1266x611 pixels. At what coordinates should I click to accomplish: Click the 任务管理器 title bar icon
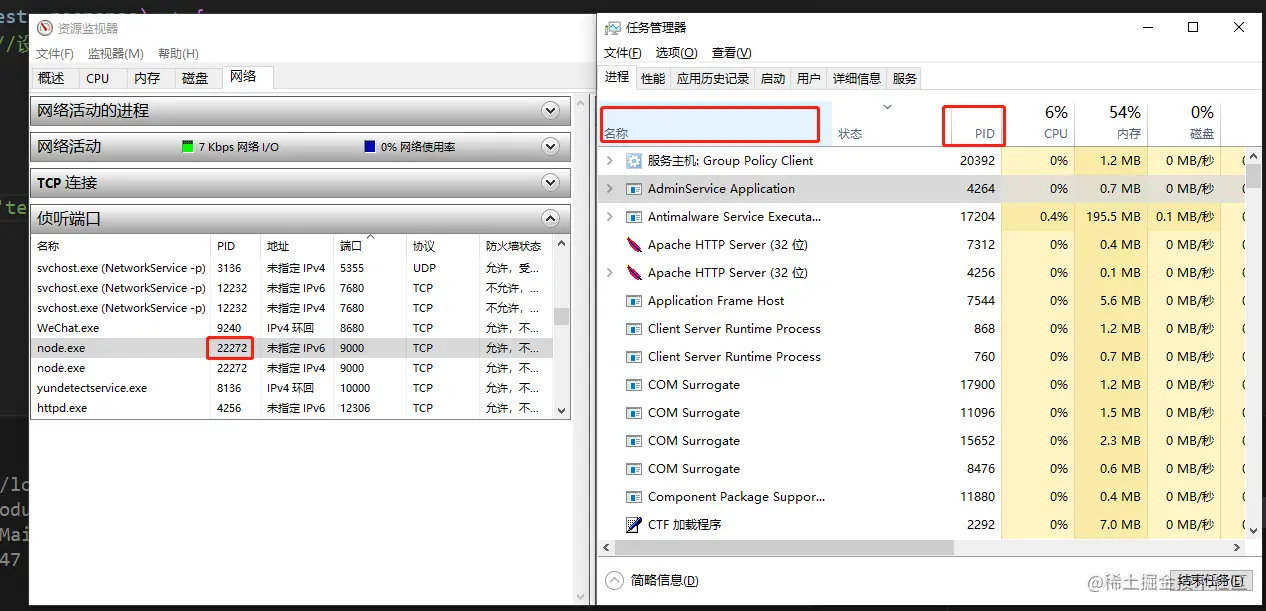[612, 28]
